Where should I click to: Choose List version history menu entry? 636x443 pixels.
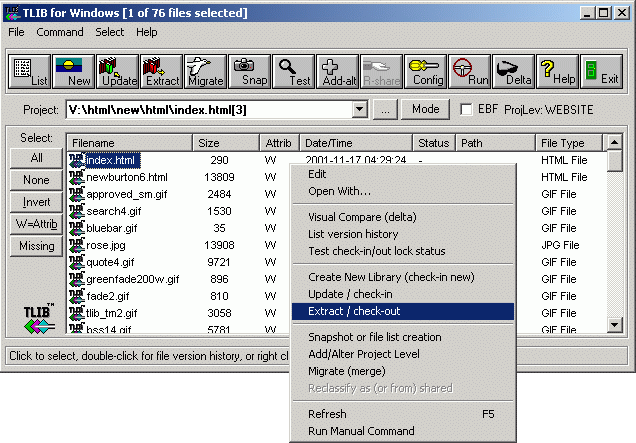(403, 234)
